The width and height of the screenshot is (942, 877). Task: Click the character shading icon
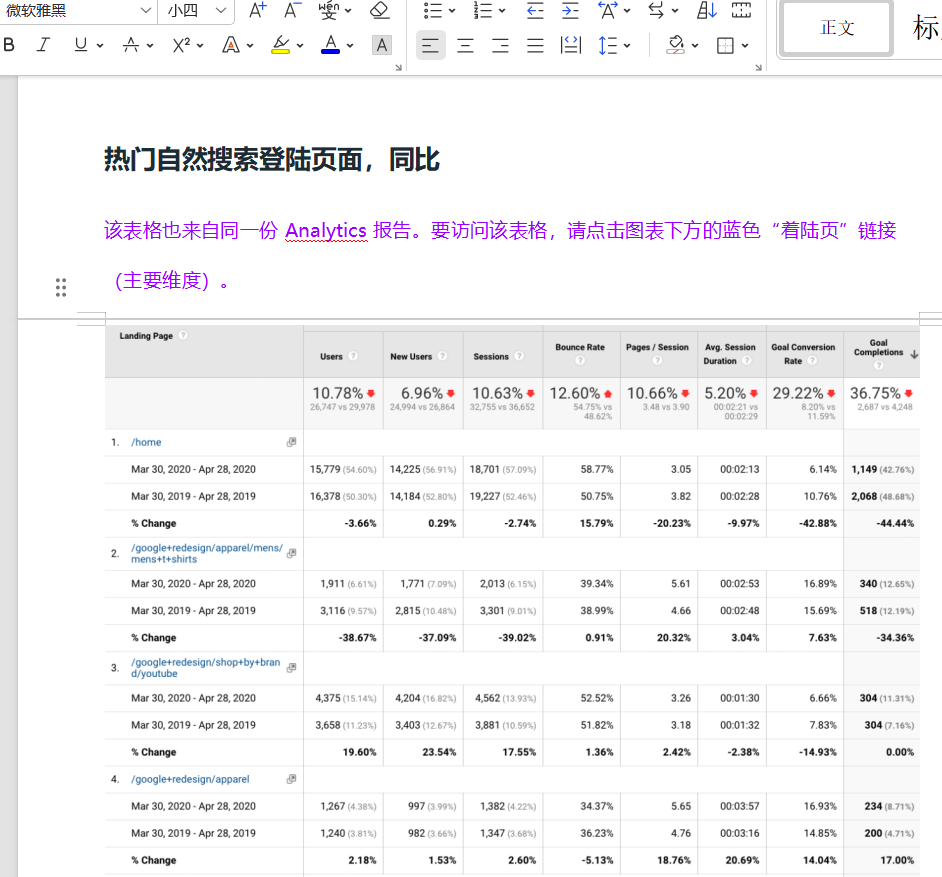381,45
